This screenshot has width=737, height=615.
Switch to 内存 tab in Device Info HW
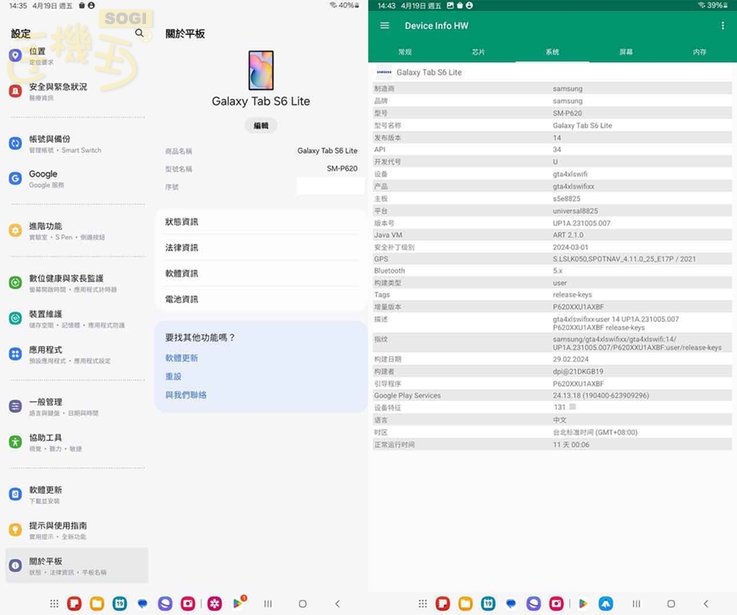pos(699,52)
